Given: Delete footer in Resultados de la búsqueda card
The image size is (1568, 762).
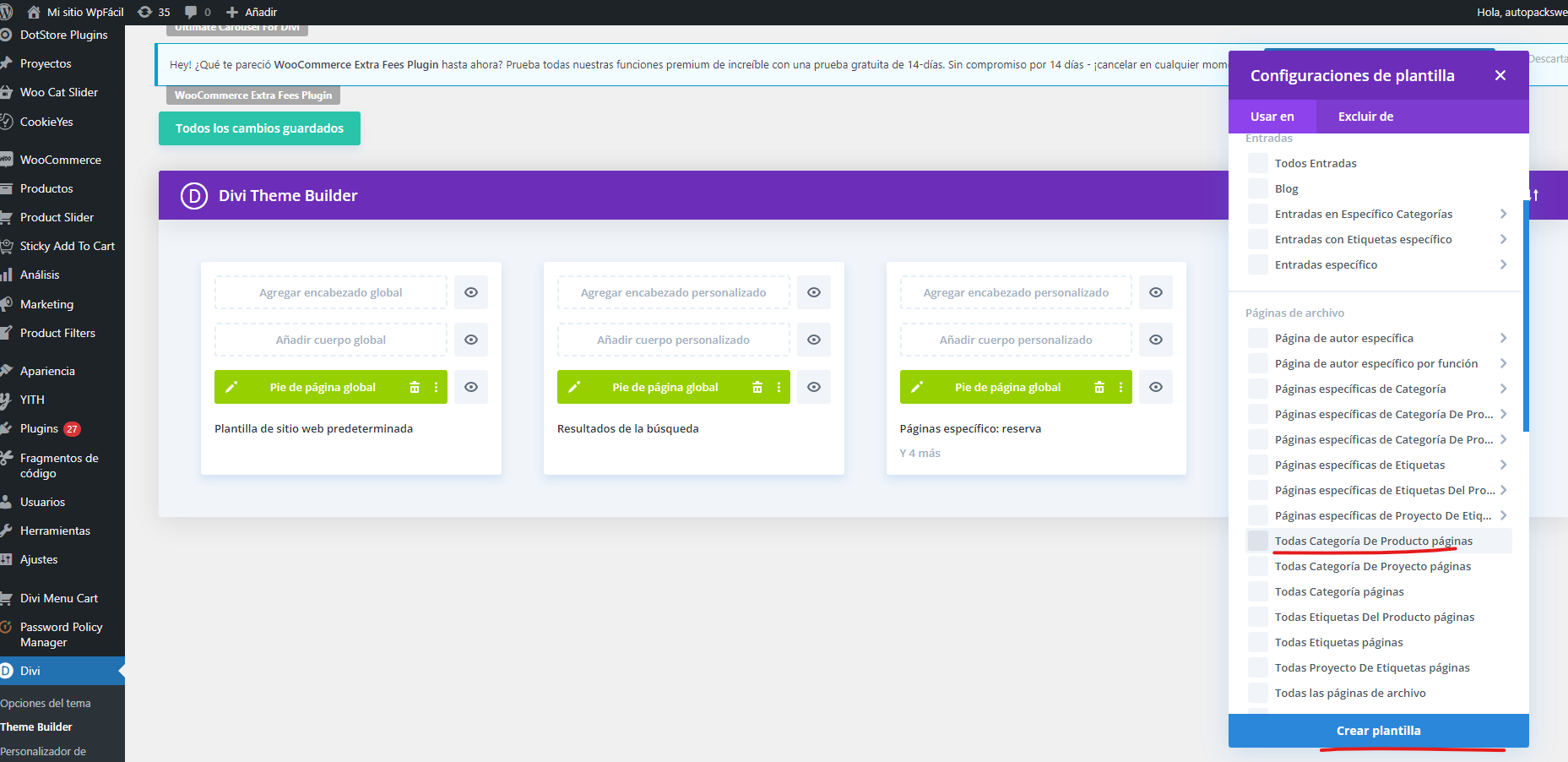Looking at the screenshot, I should pos(757,387).
